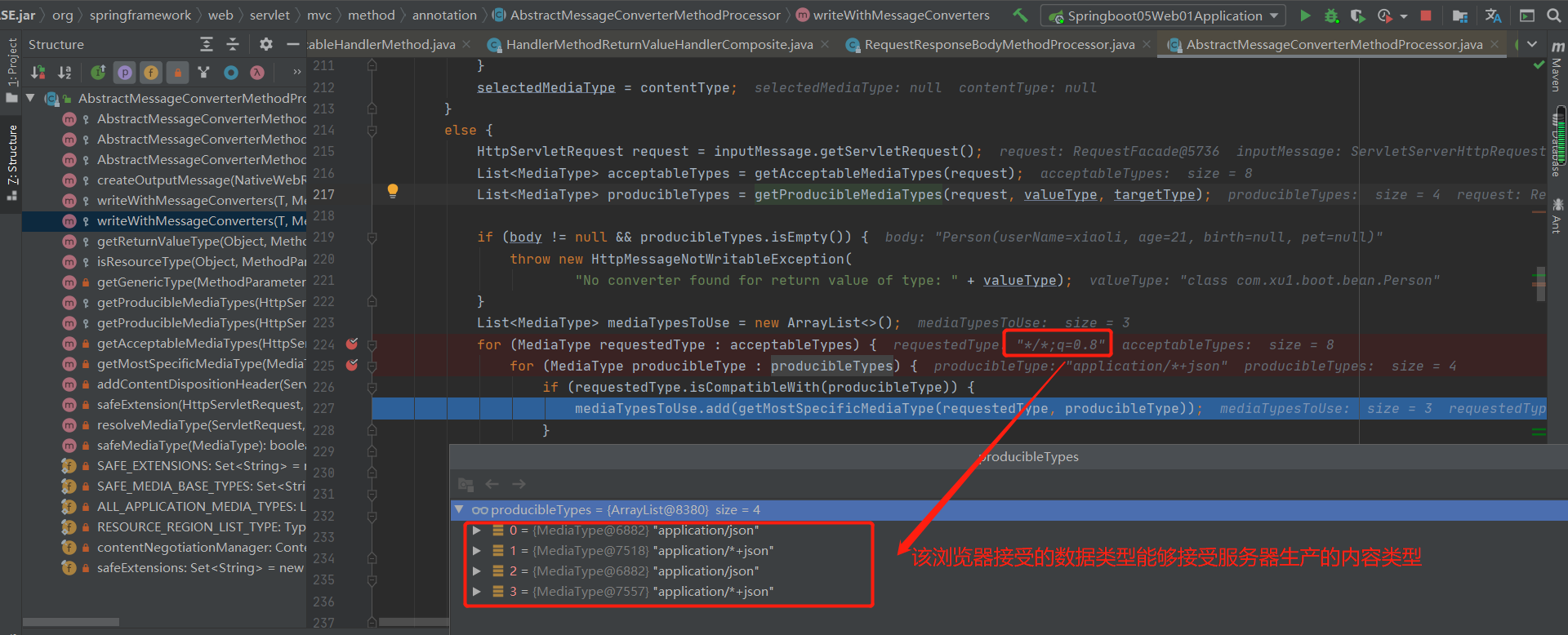Expand element 1 application/*+json
This screenshot has height=635, width=1568.
(476, 551)
